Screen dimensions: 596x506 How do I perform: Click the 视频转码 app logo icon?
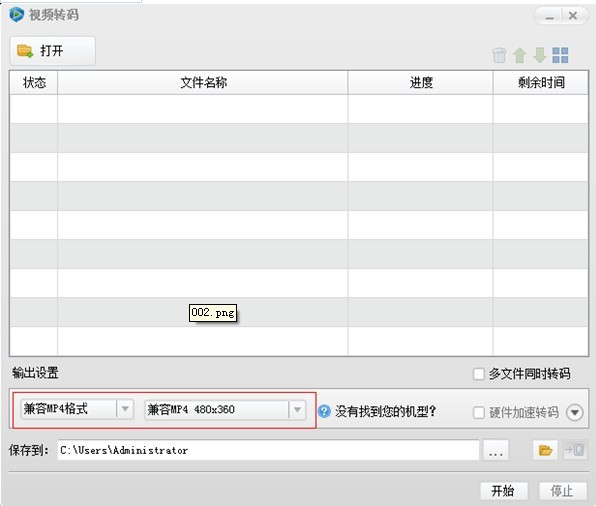click(17, 15)
